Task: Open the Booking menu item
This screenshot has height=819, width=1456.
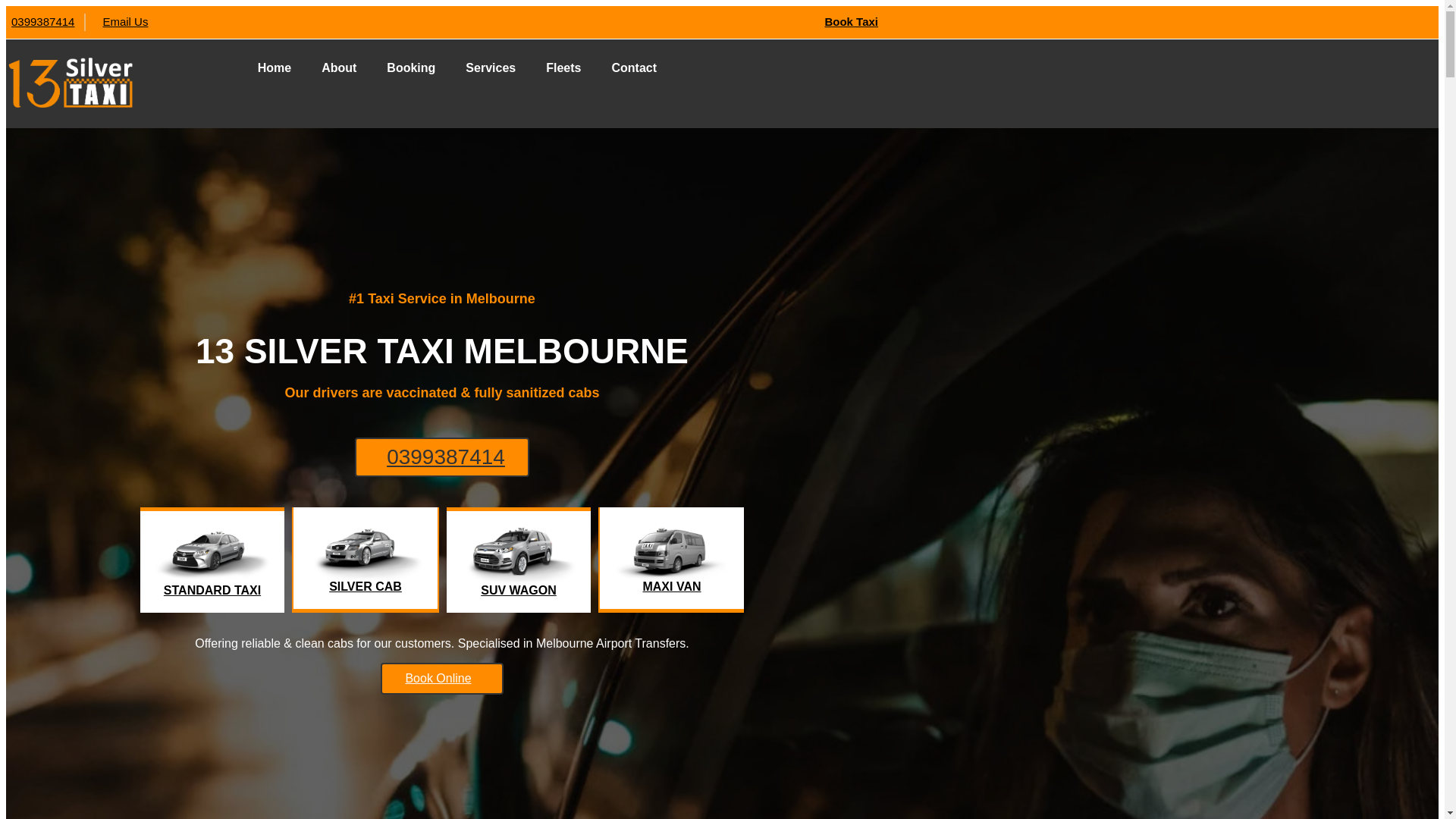Action: pyautogui.click(x=411, y=68)
